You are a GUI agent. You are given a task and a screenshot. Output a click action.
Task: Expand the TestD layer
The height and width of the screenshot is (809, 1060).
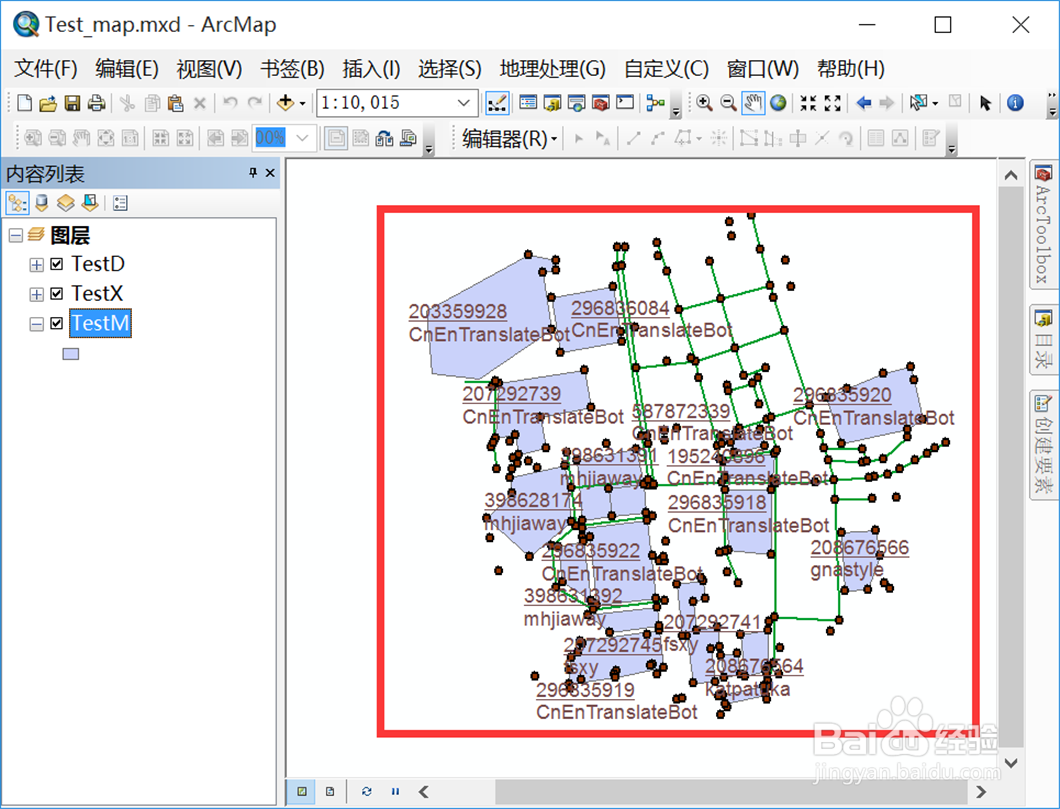coord(37,265)
